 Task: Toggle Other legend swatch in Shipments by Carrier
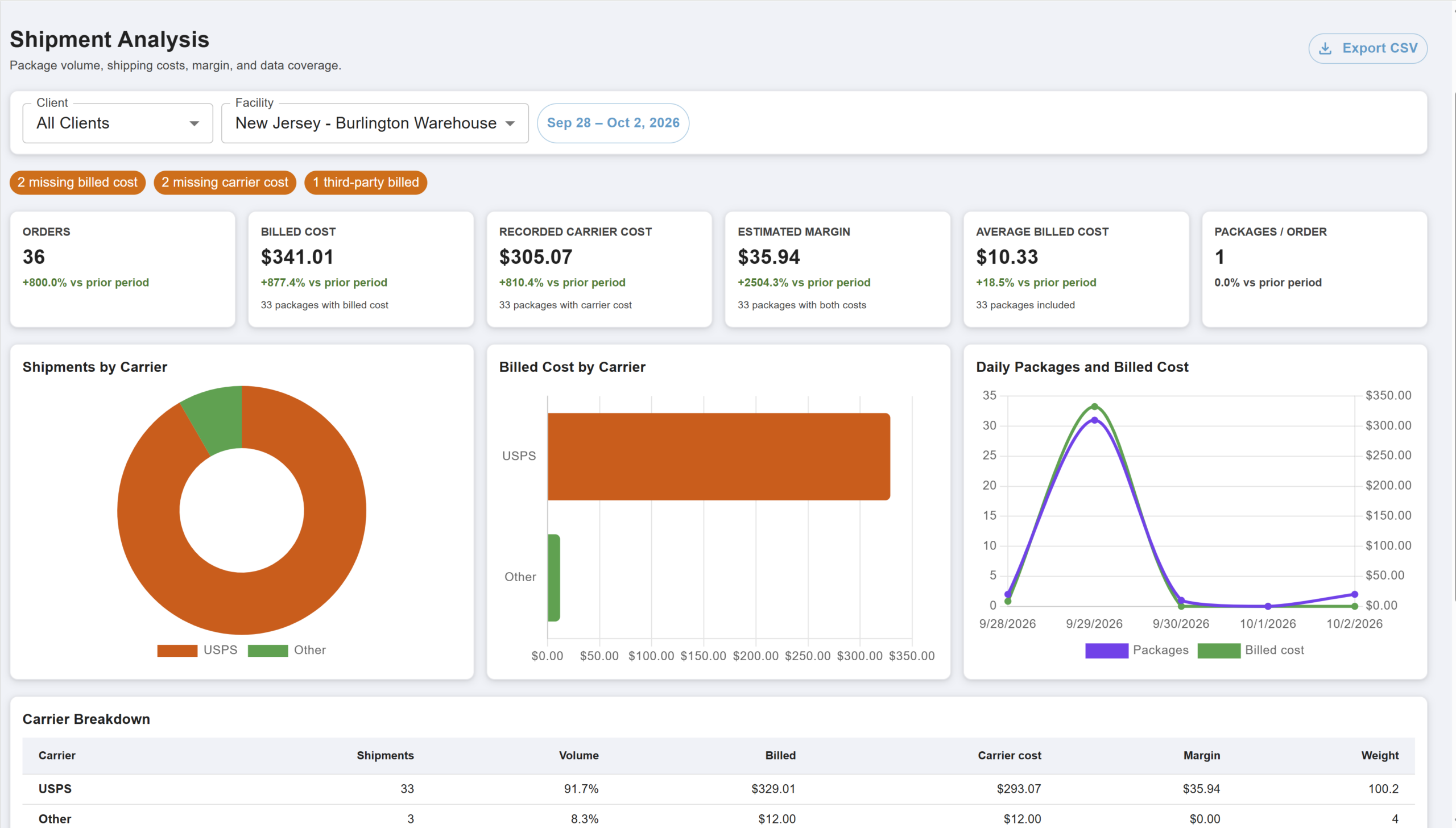point(268,651)
